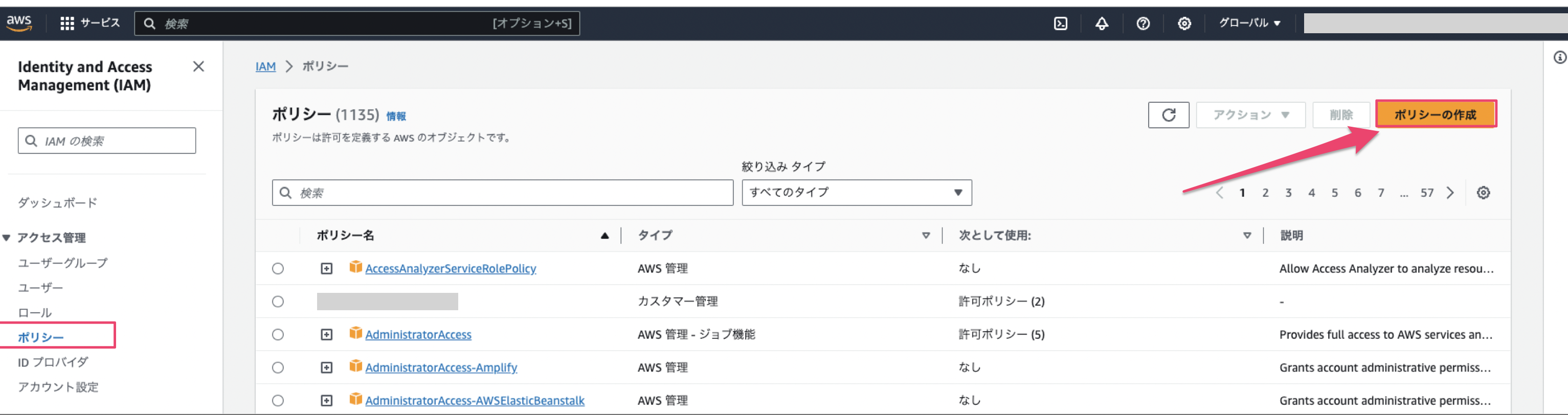
Task: Open the top bar settings gear
Action: (1184, 23)
